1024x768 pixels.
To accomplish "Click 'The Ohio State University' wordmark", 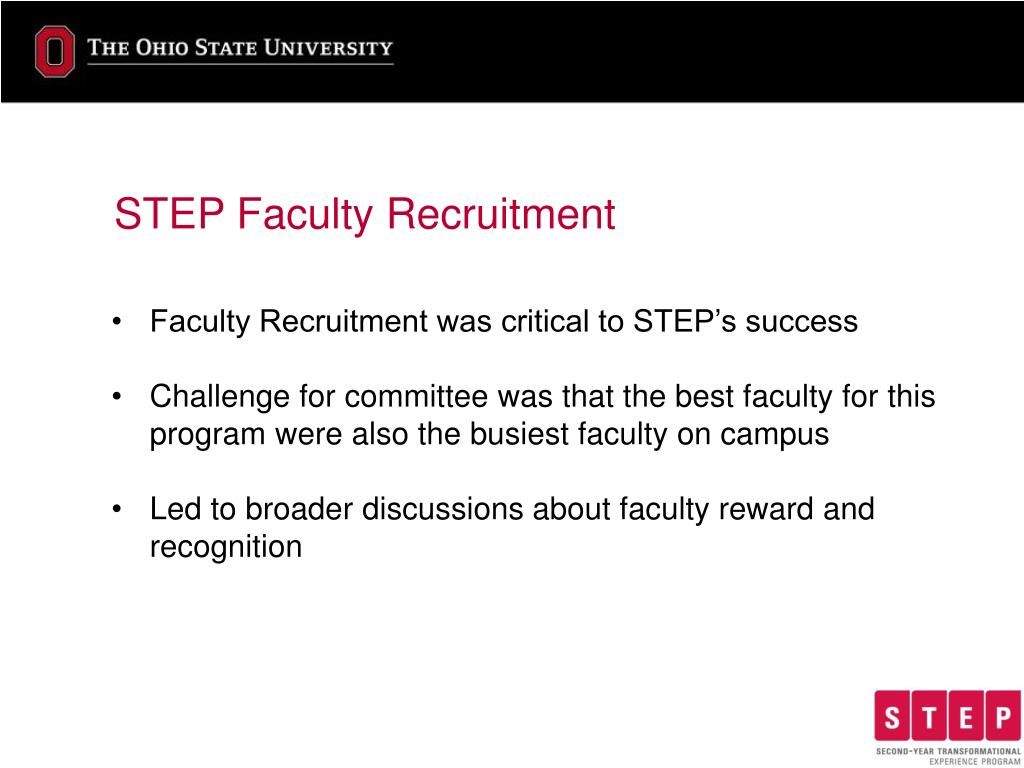I will [240, 48].
